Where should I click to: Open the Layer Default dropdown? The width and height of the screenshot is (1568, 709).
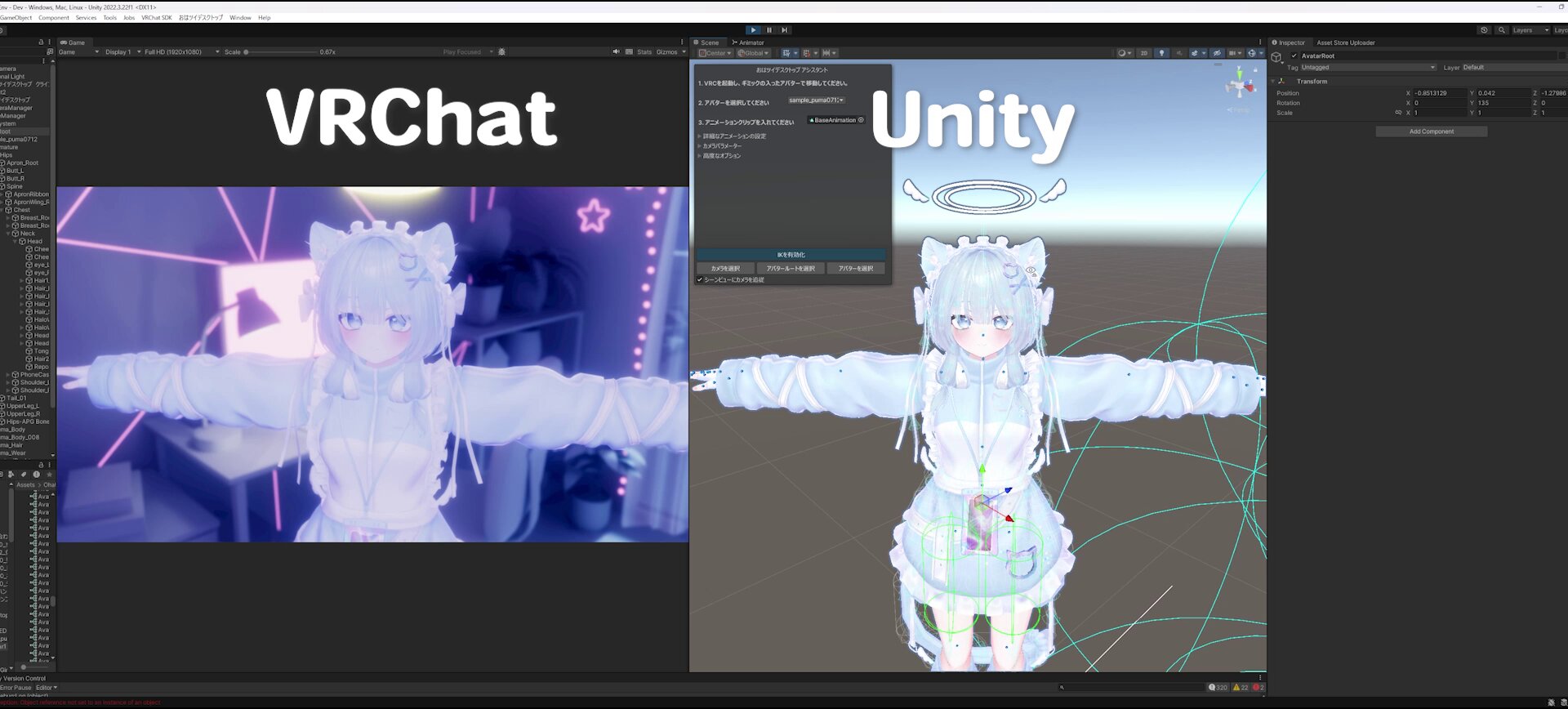click(x=1513, y=68)
